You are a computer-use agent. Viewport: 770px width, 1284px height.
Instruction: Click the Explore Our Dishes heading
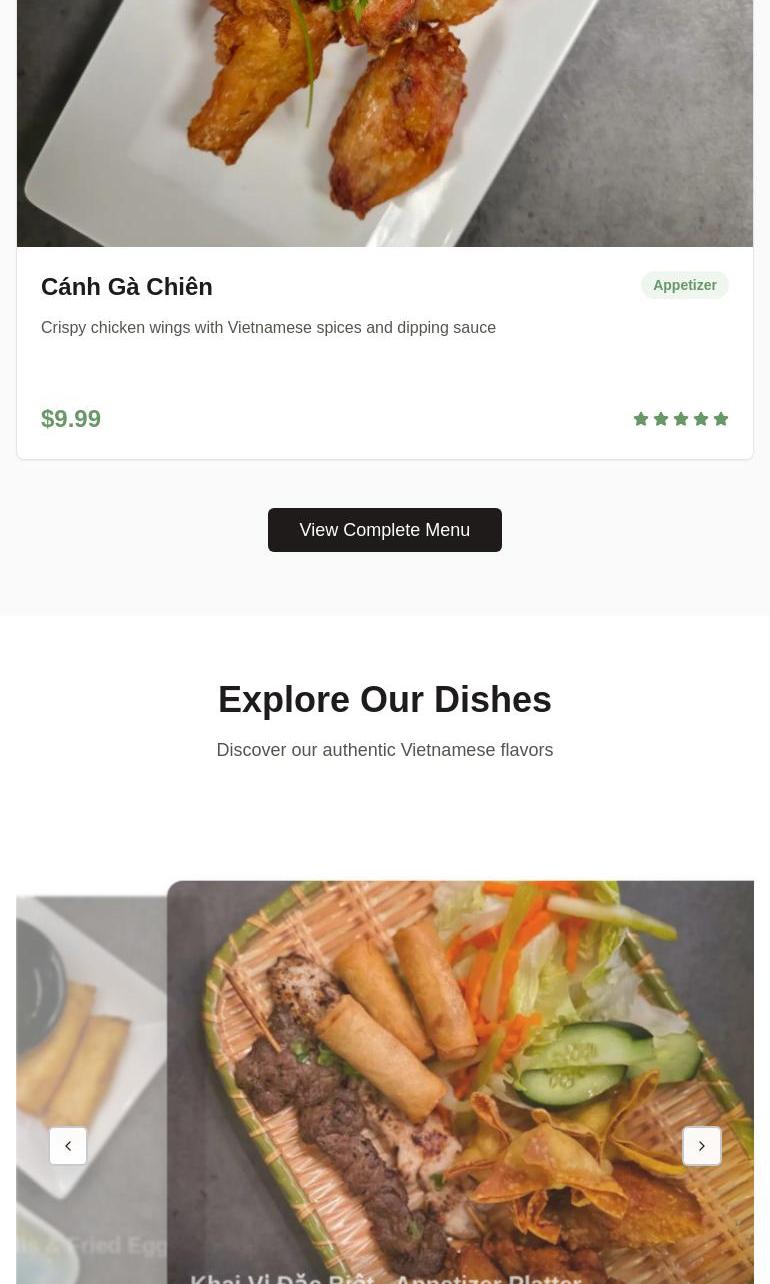click(385, 700)
